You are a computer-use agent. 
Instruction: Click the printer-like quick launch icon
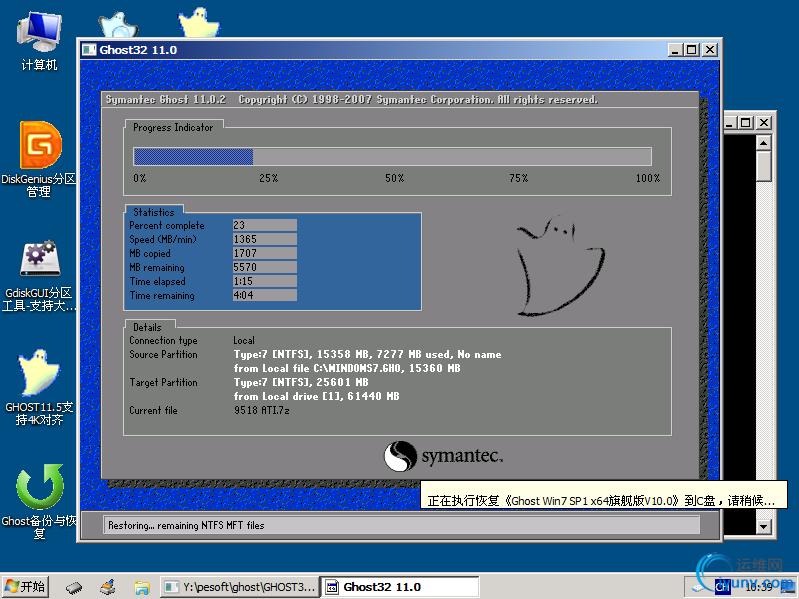pyautogui.click(x=108, y=587)
